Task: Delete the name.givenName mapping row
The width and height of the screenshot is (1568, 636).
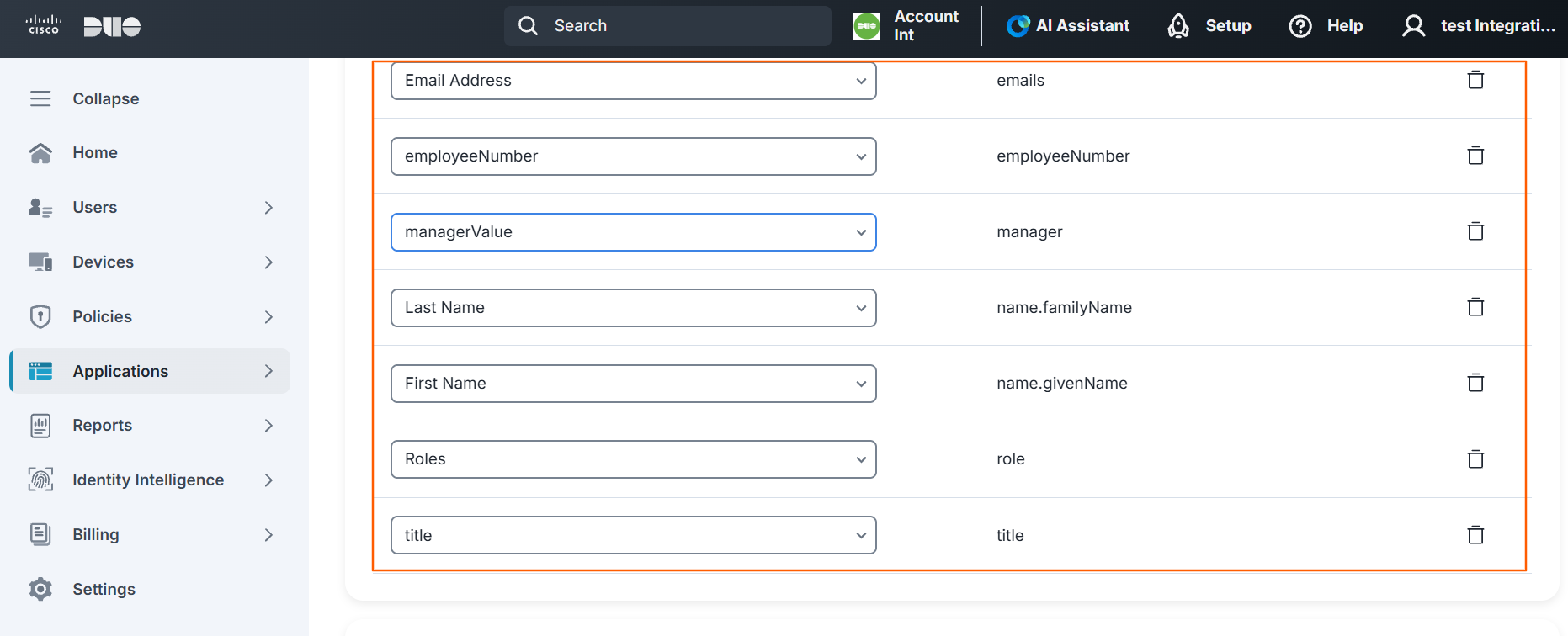Action: (x=1475, y=383)
